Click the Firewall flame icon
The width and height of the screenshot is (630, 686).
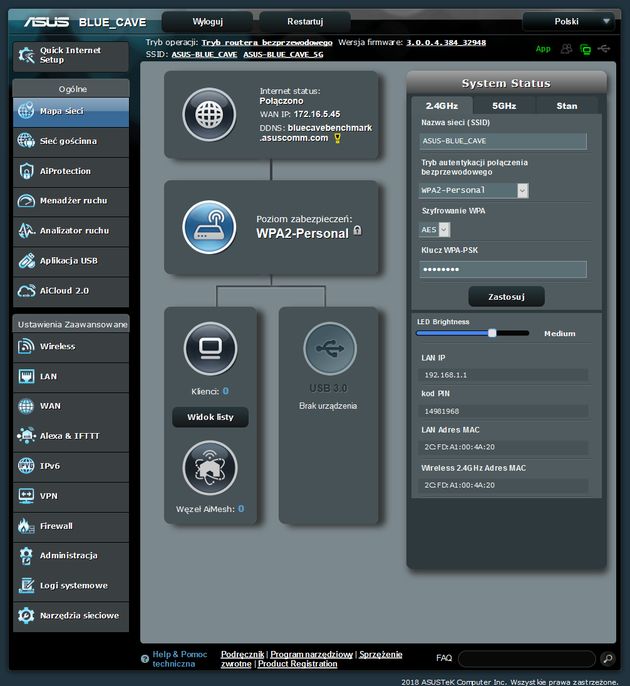[x=26, y=526]
